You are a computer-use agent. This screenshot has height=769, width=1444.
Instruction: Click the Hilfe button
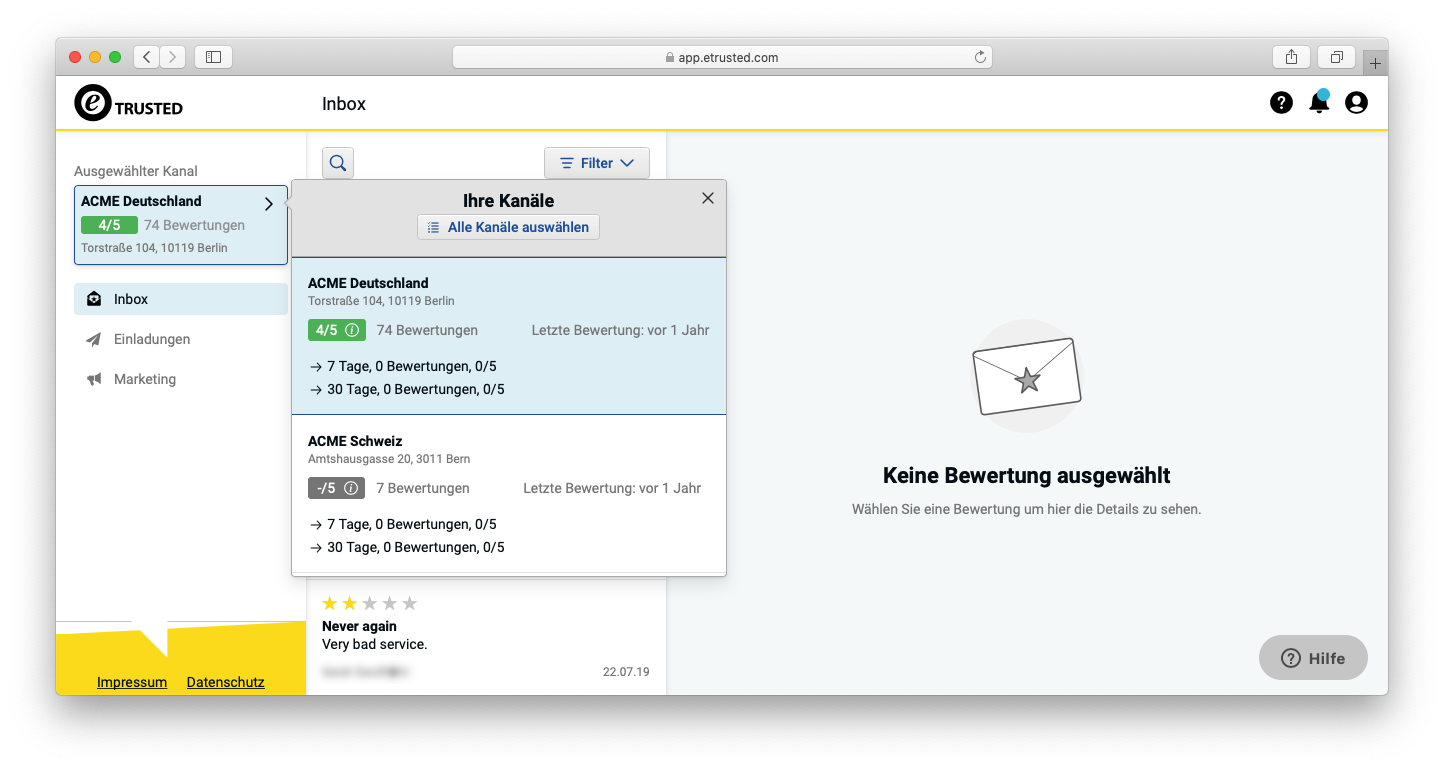1313,658
